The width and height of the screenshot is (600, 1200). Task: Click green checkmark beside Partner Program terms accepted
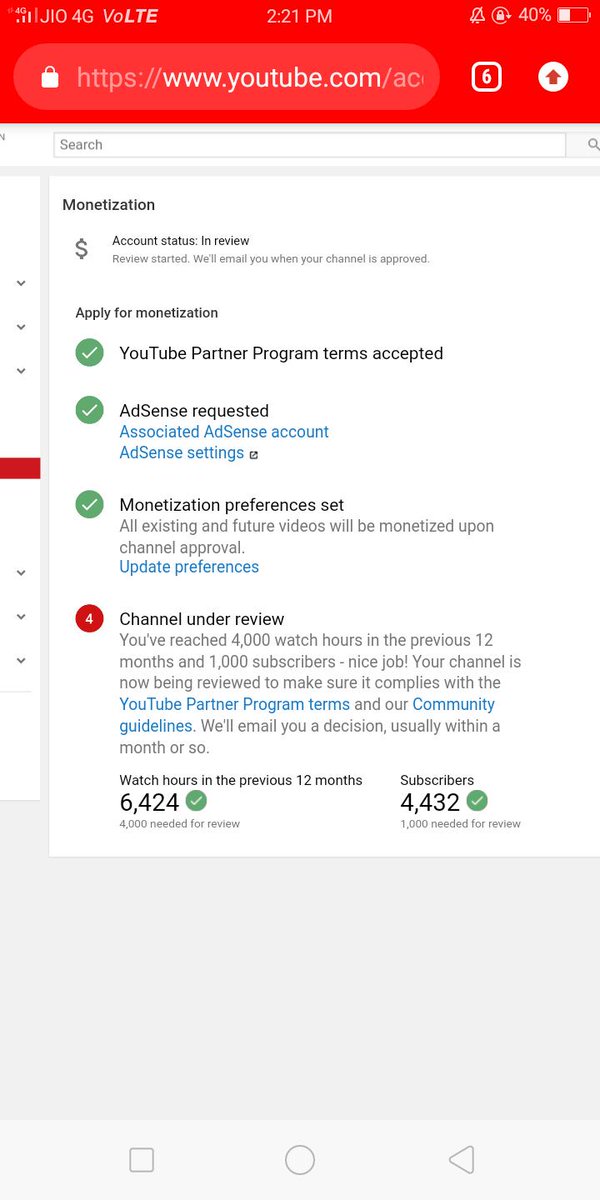pos(90,353)
